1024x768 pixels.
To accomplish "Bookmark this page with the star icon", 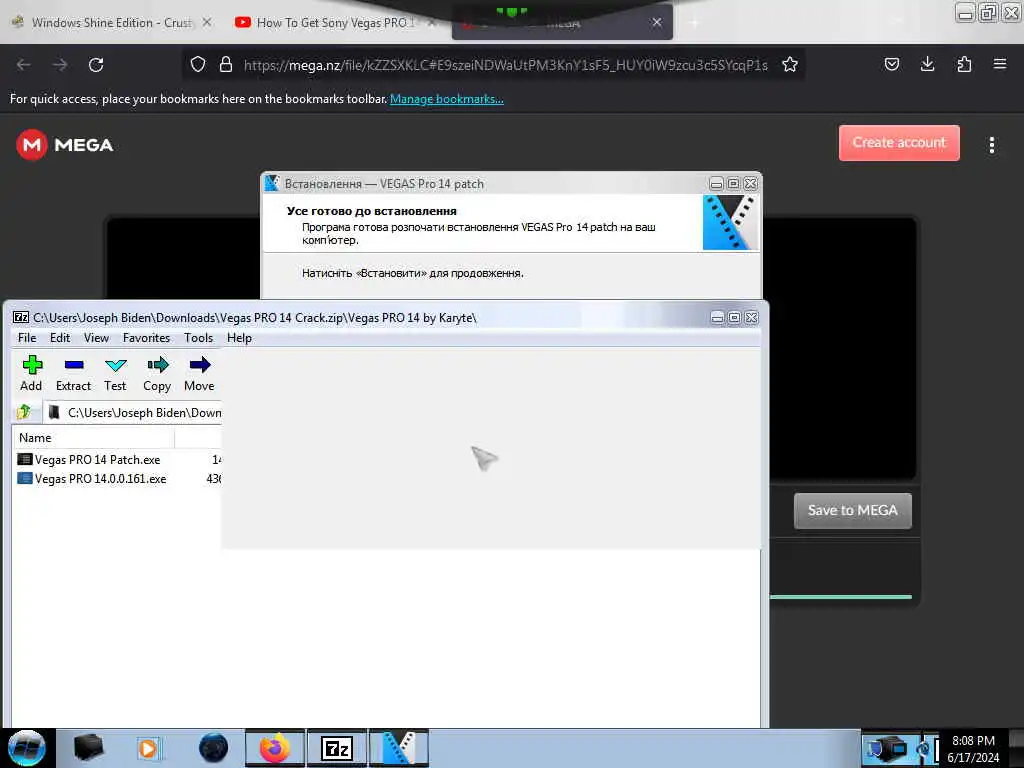I will (x=790, y=64).
